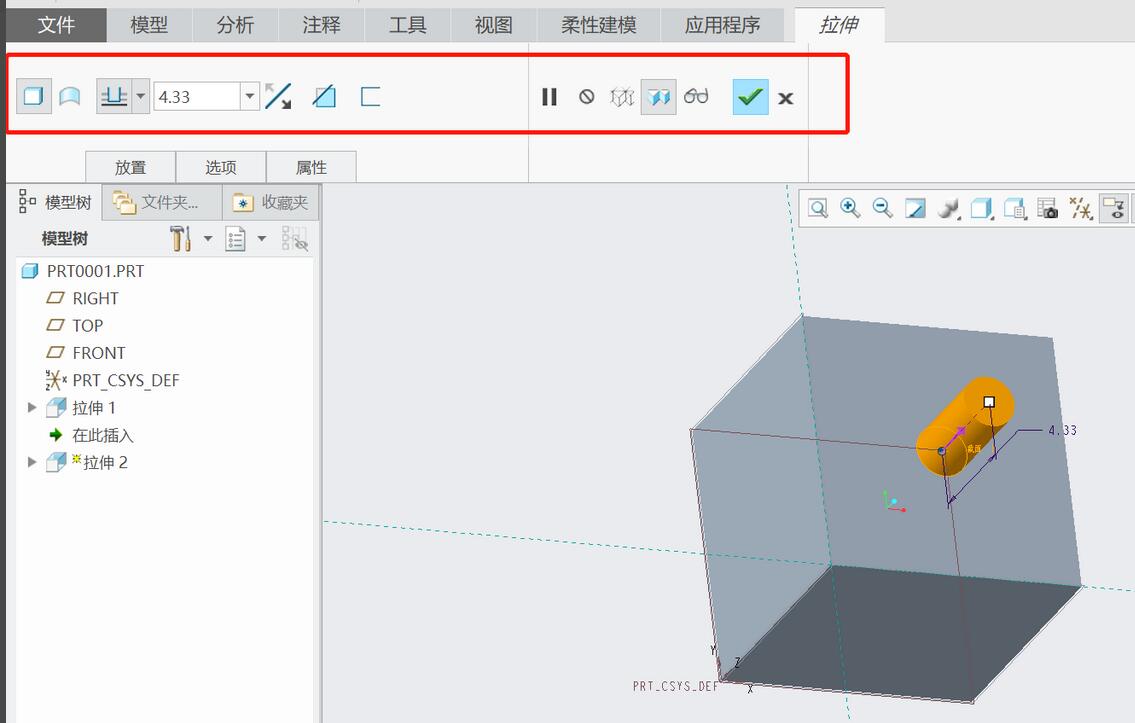Open the 放置 placement panel
1135x723 pixels.
[130, 167]
